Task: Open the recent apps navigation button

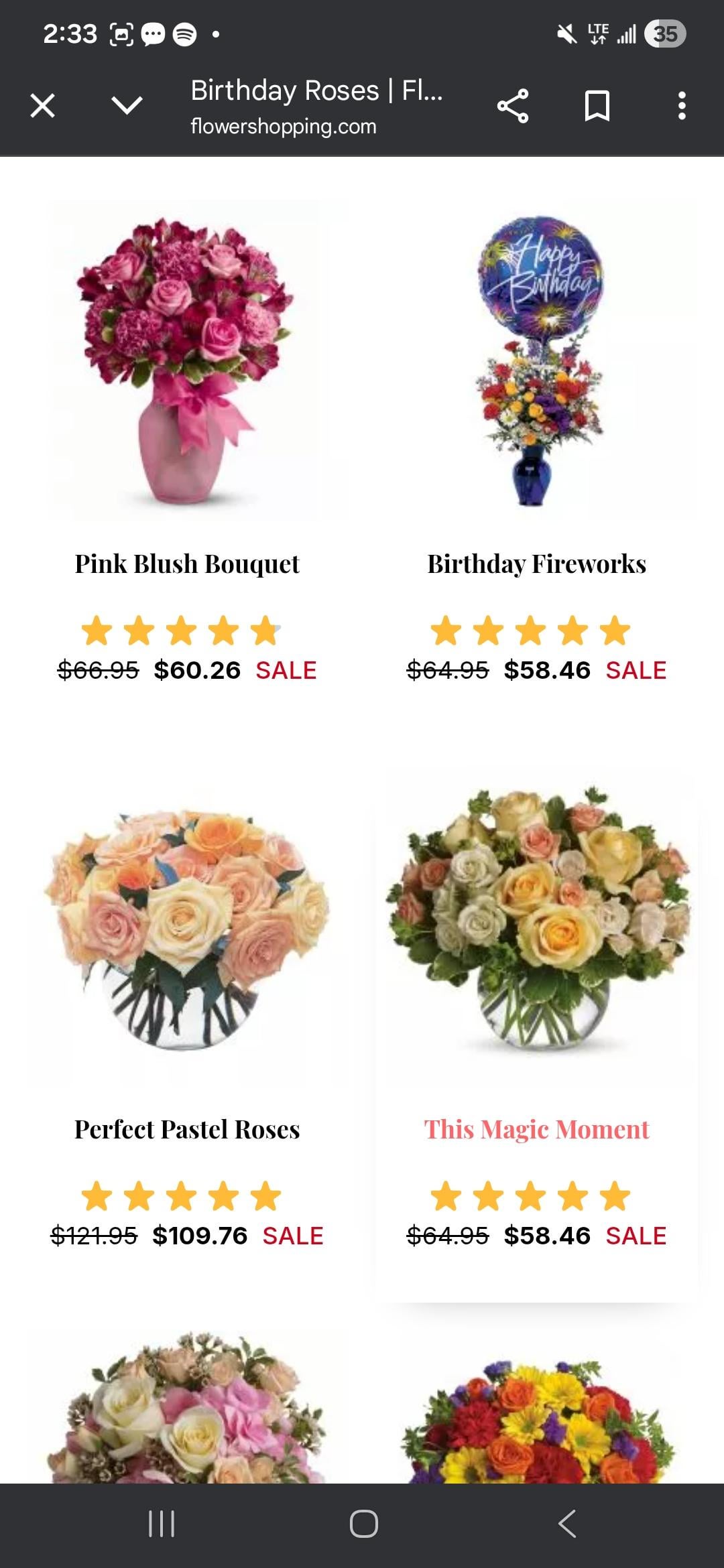Action: [161, 1523]
